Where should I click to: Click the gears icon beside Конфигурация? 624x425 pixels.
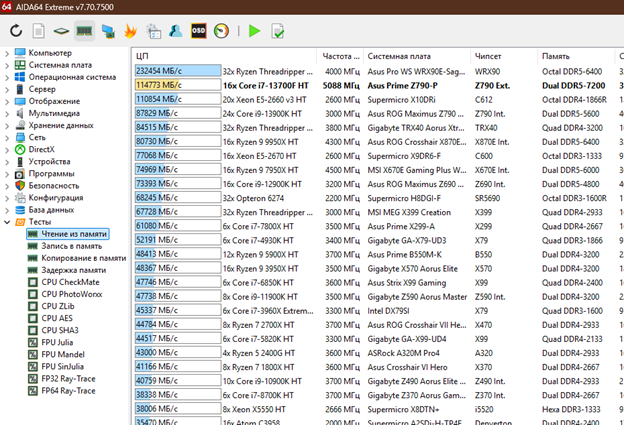coord(20,197)
